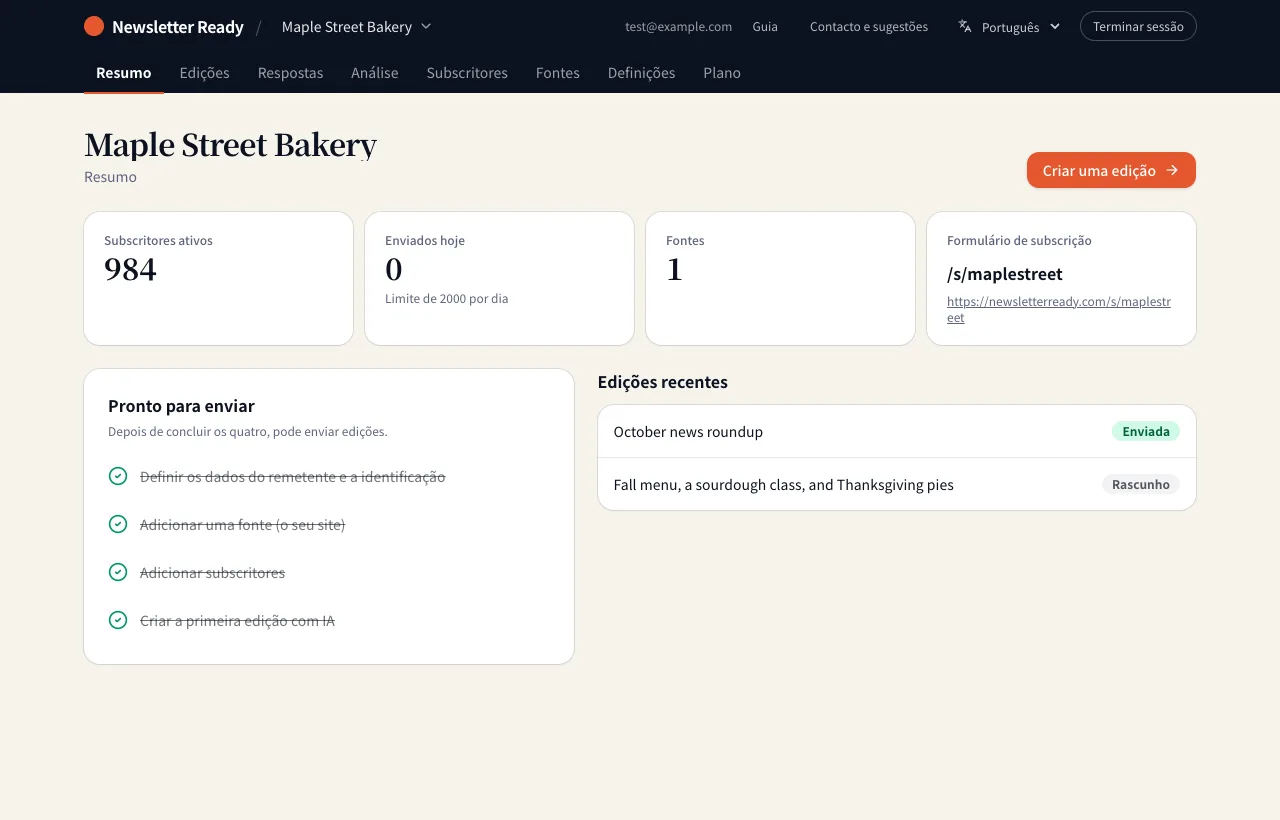Click check icon beside Adicionar uma fonte
Image resolution: width=1280 pixels, height=820 pixels.
tap(118, 524)
